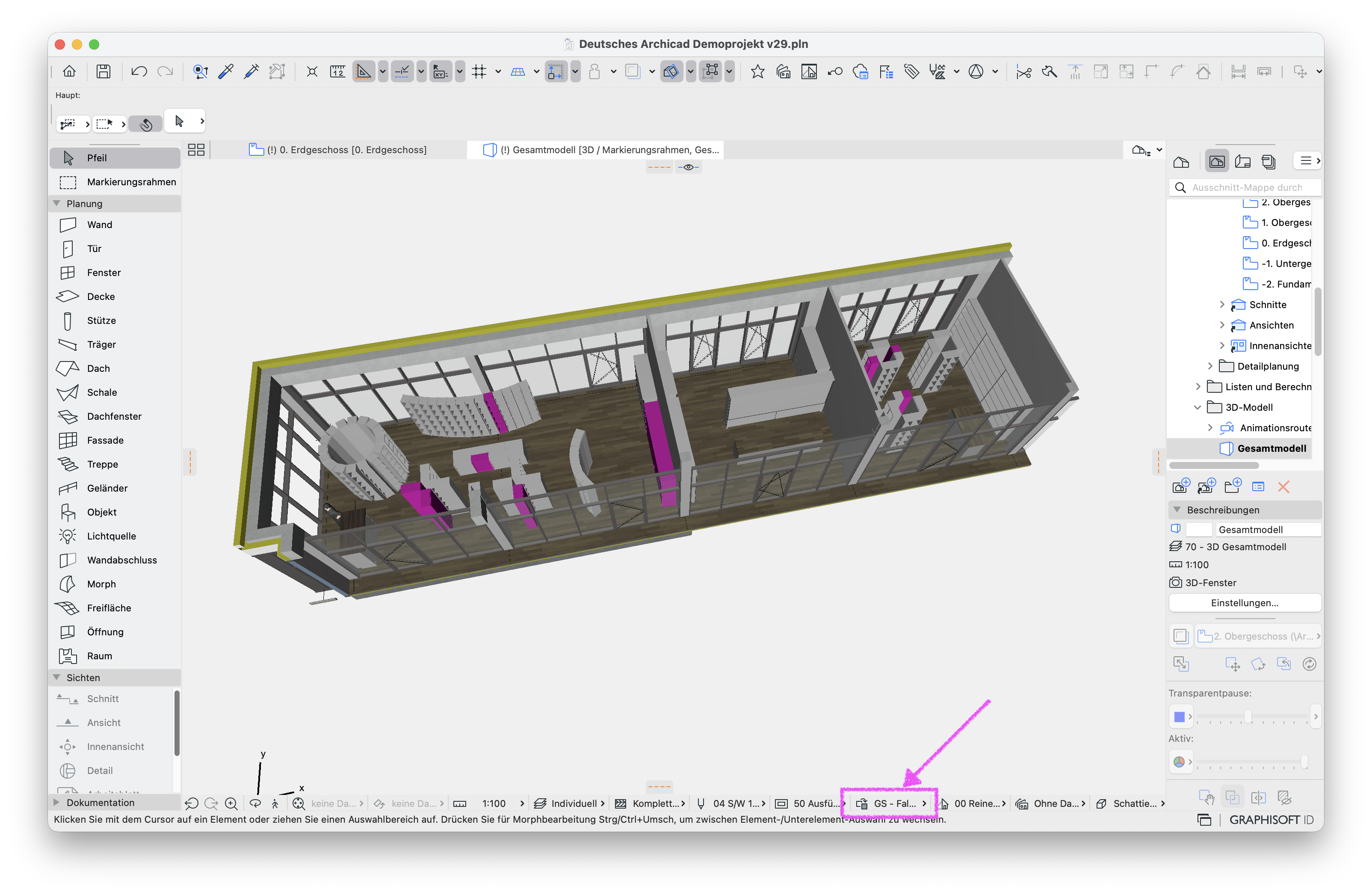Collapse the Sichten toolbox section
The image size is (1372, 895).
[57, 678]
